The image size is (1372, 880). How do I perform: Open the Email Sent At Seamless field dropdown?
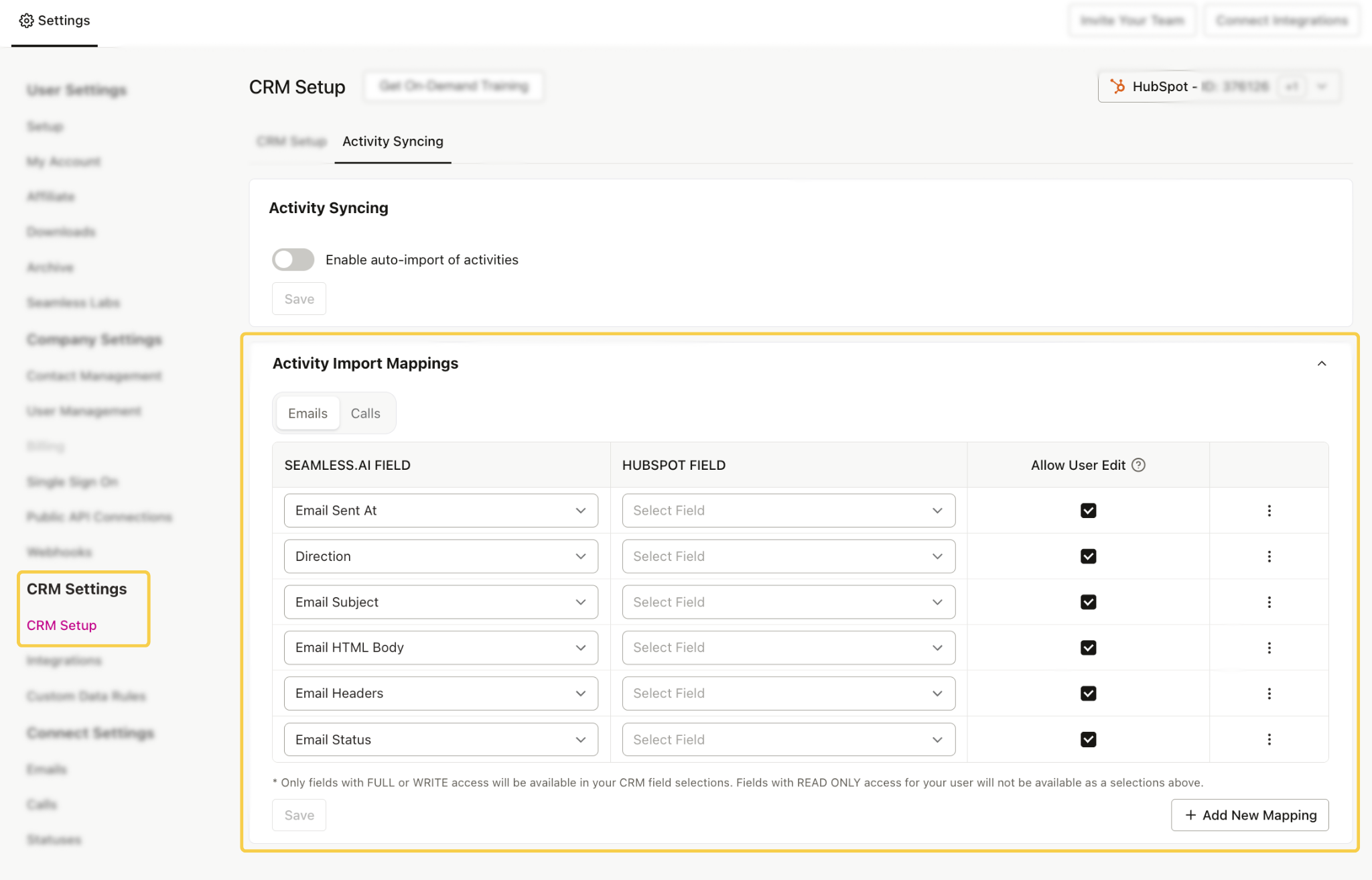(x=441, y=511)
